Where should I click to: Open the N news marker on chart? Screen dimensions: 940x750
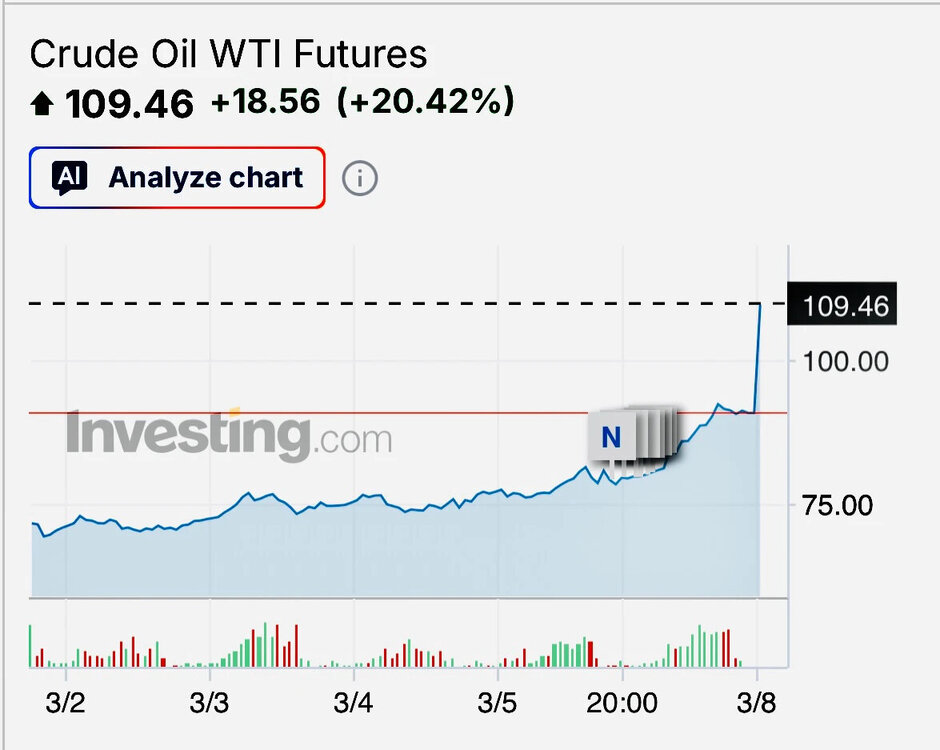tap(611, 437)
